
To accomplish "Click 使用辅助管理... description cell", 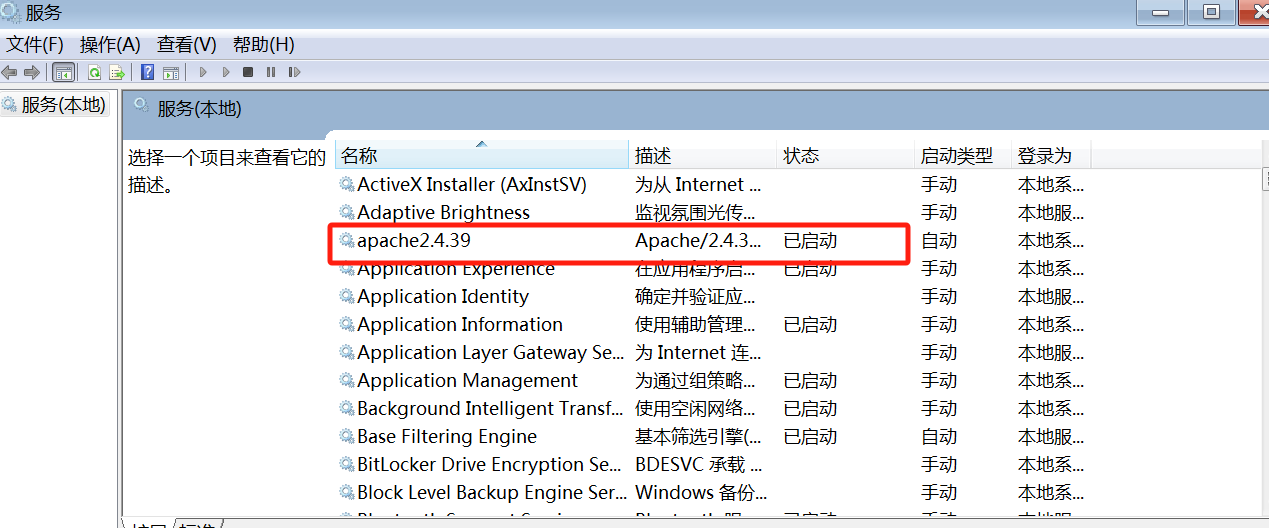I will (x=695, y=324).
